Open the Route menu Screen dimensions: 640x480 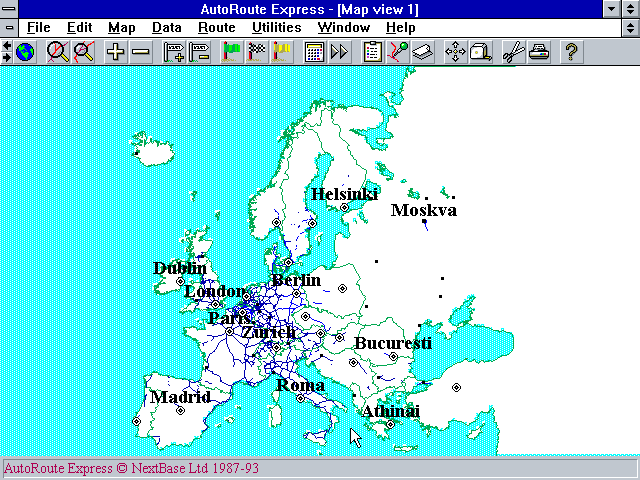[x=216, y=27]
